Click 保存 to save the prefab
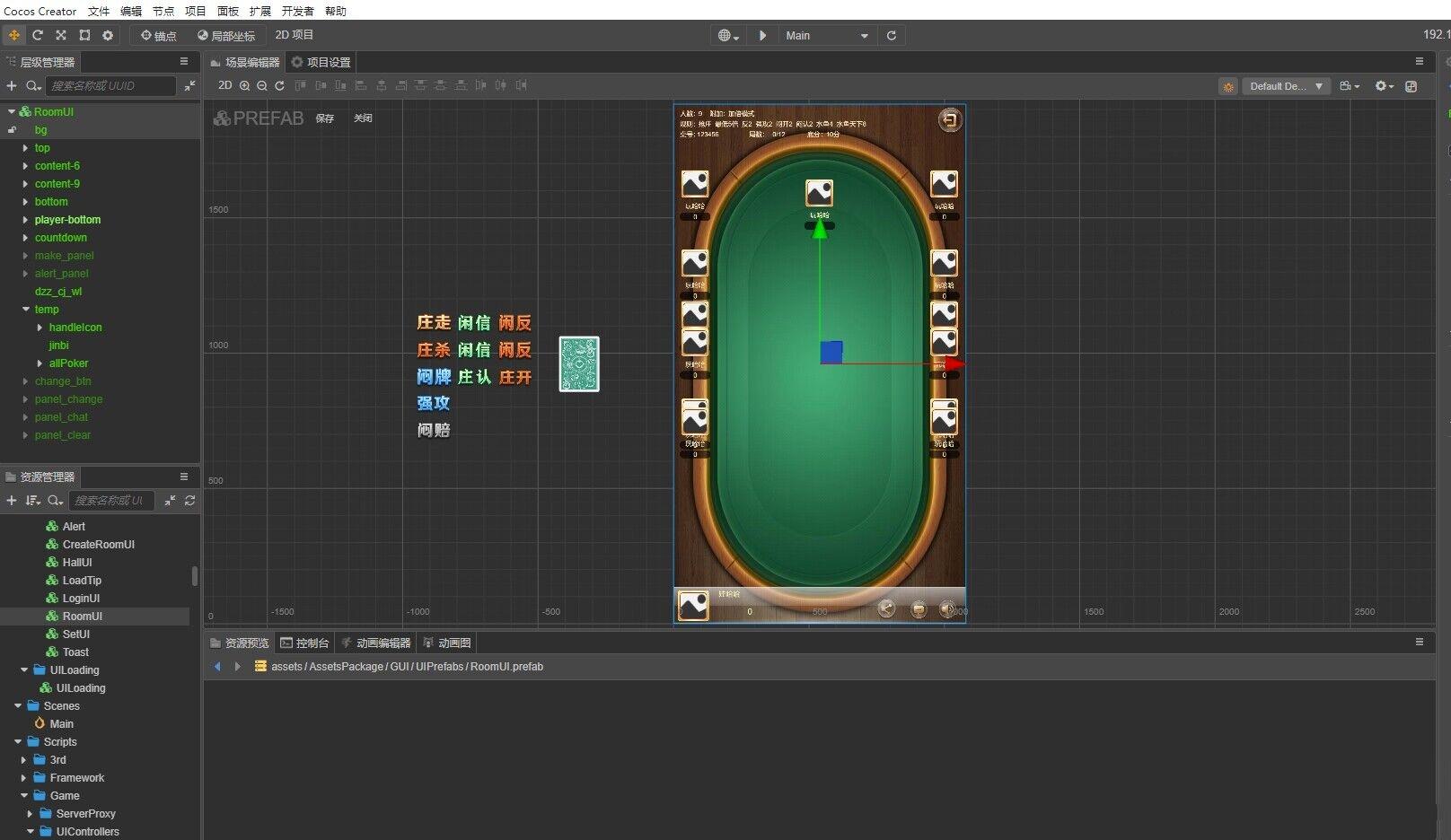The height and width of the screenshot is (840, 1451). point(325,118)
